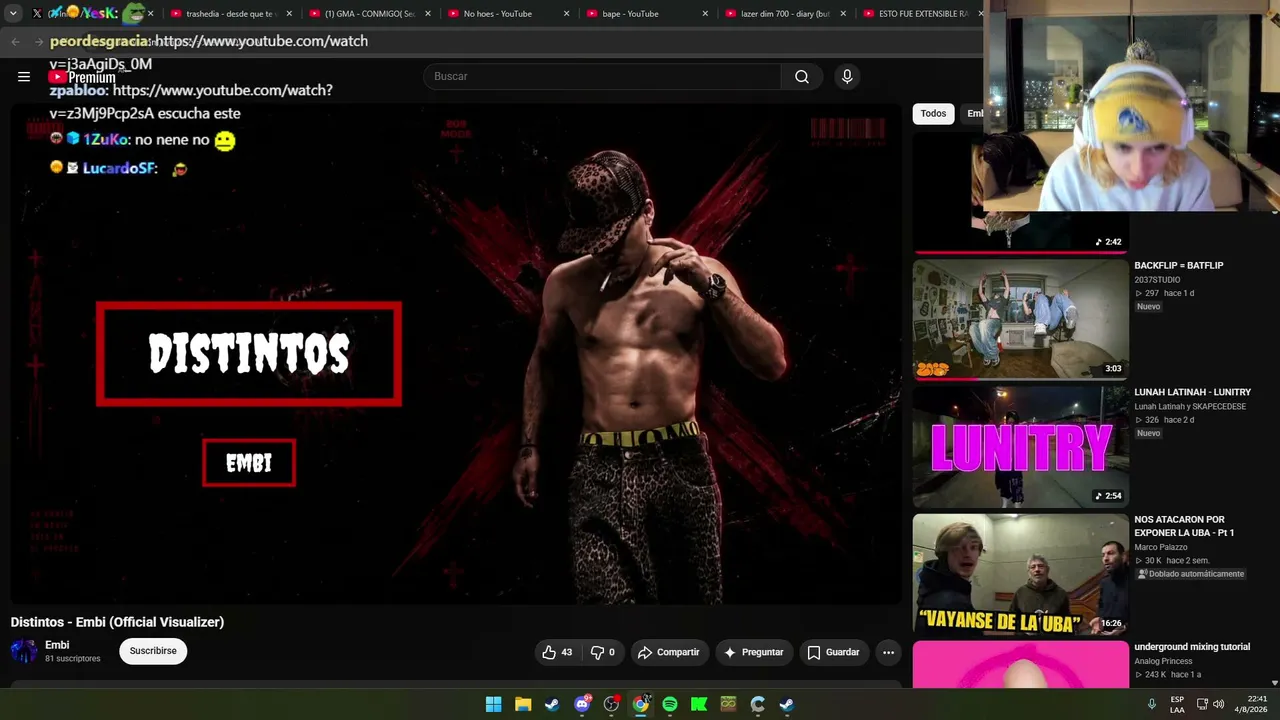Open Windows Start menu

click(494, 705)
